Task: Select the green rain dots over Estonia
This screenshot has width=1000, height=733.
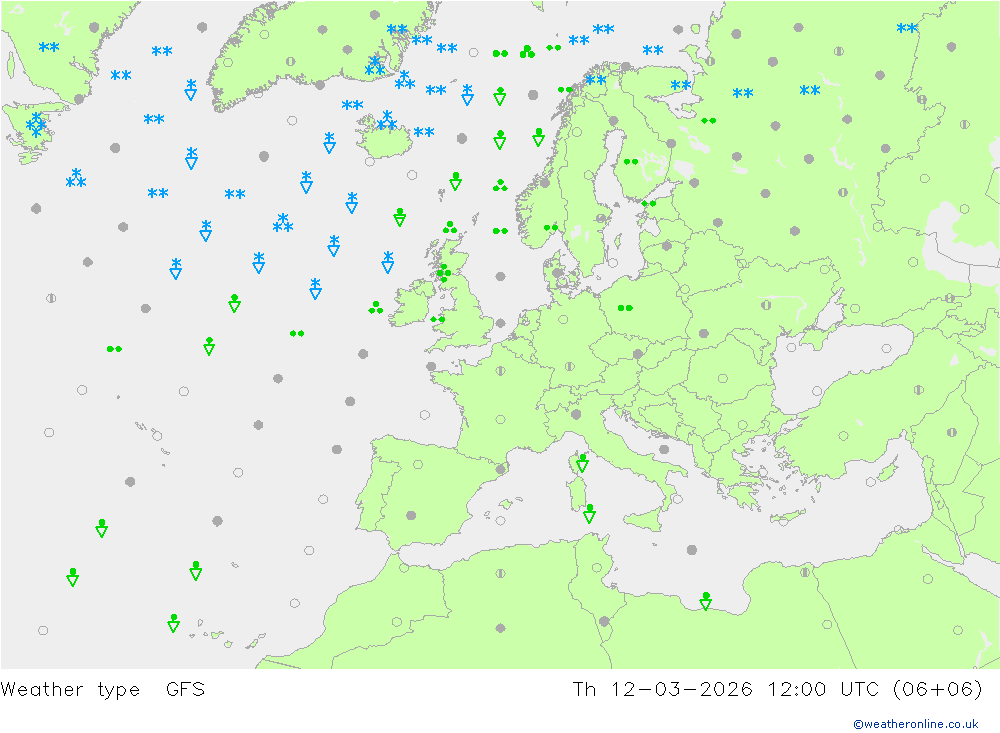Action: click(x=649, y=204)
